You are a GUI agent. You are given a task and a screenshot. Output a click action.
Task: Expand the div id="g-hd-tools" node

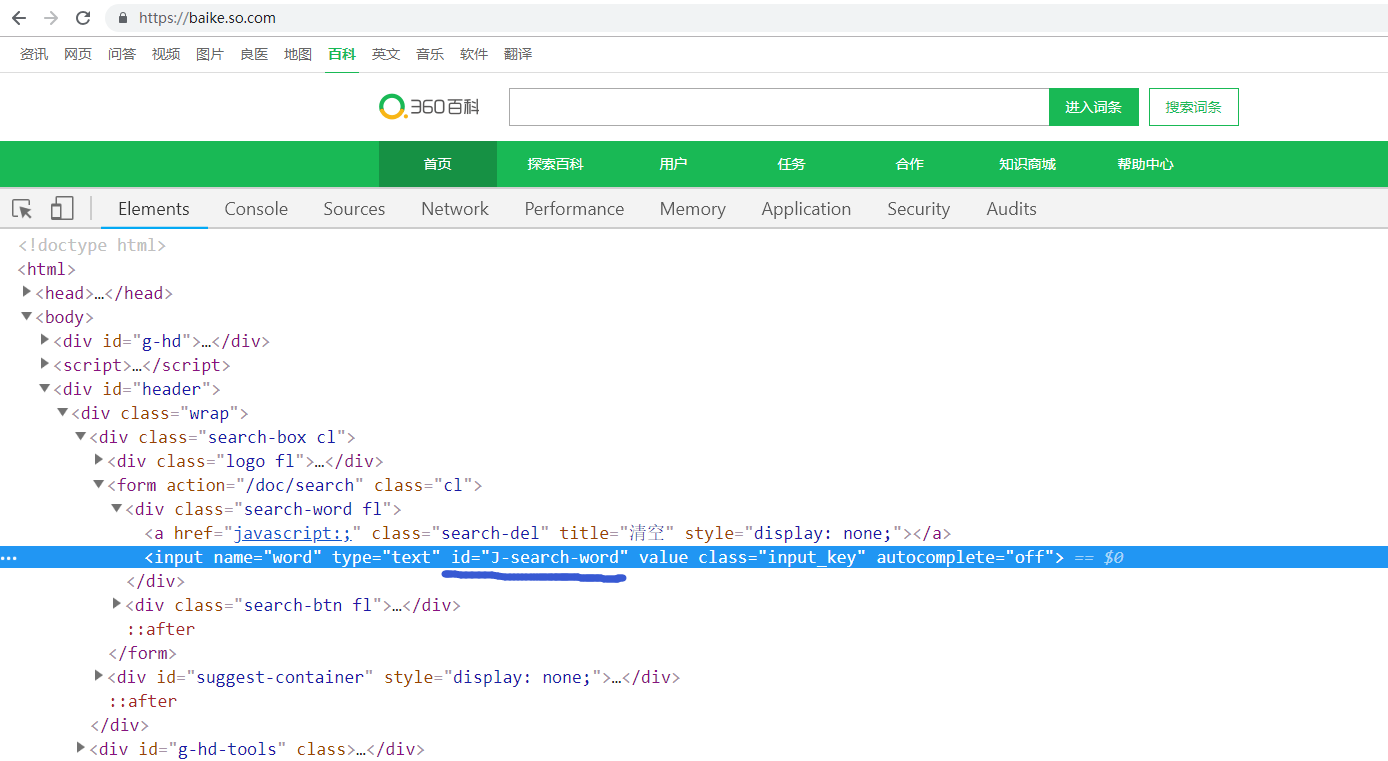(x=81, y=748)
